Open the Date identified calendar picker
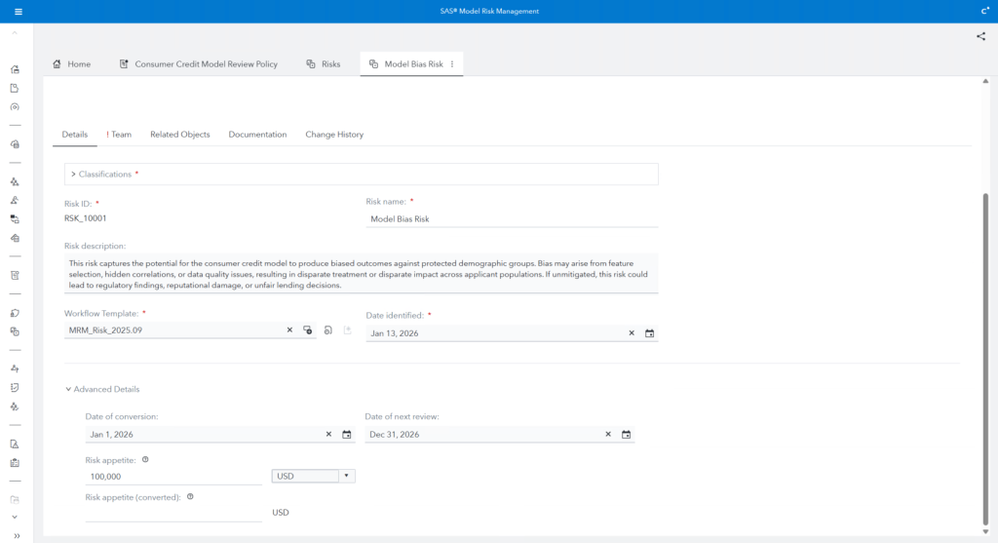Screen dimensions: 998x543 click(649, 333)
